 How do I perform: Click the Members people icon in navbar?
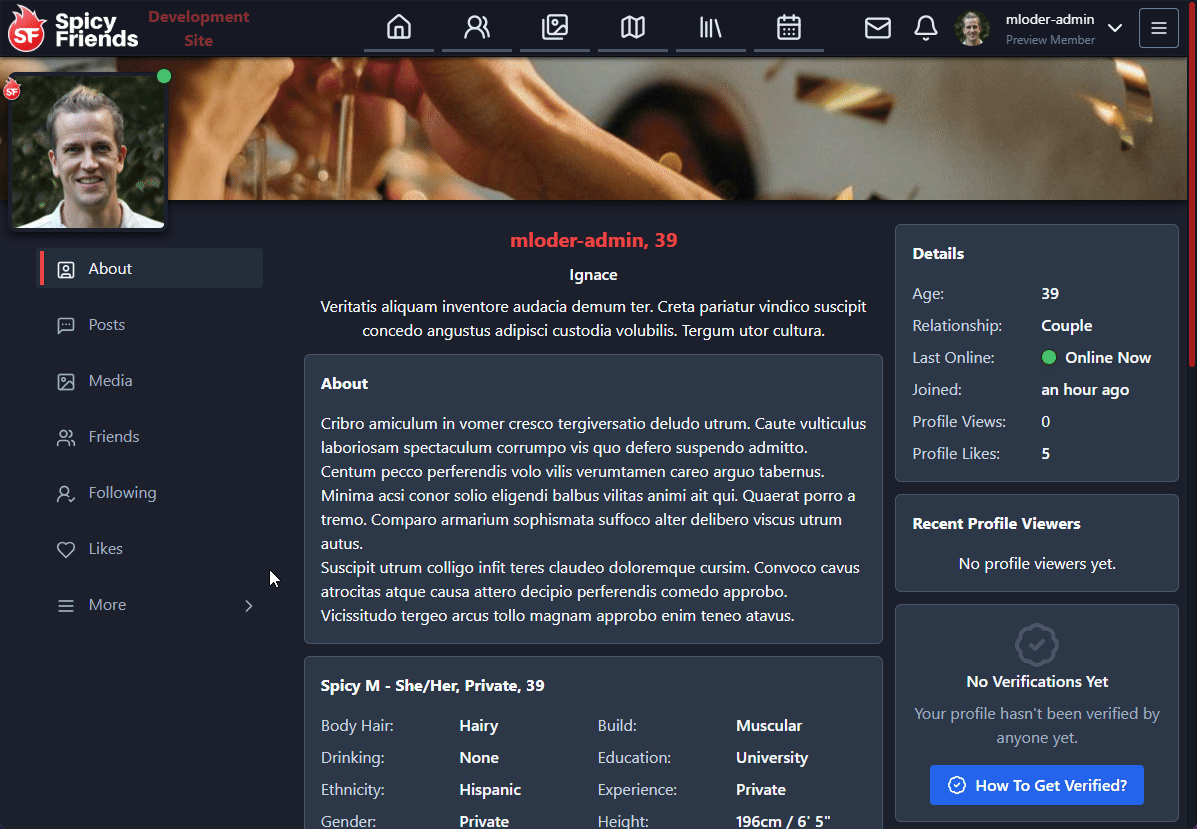click(477, 28)
